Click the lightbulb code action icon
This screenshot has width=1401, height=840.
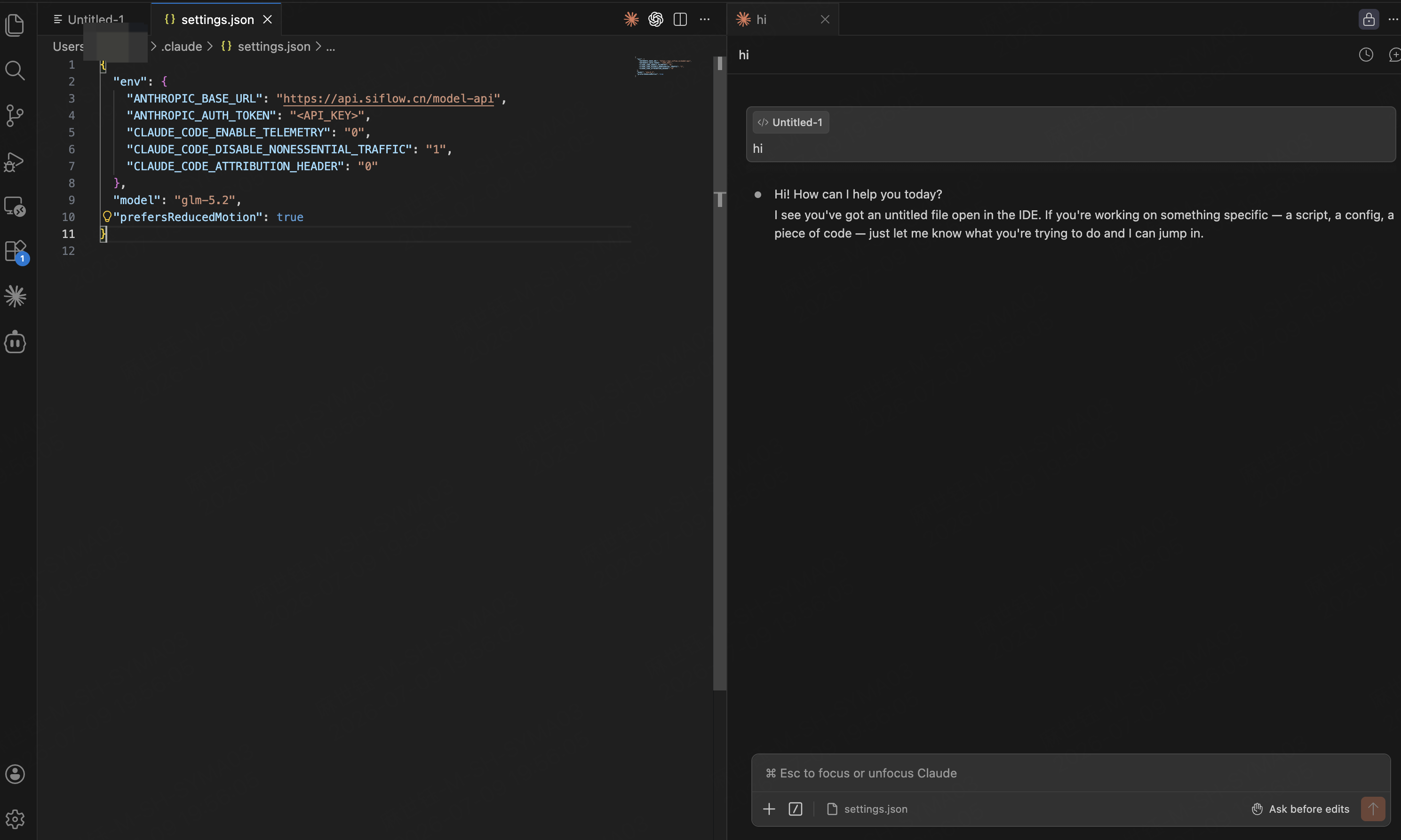click(106, 216)
